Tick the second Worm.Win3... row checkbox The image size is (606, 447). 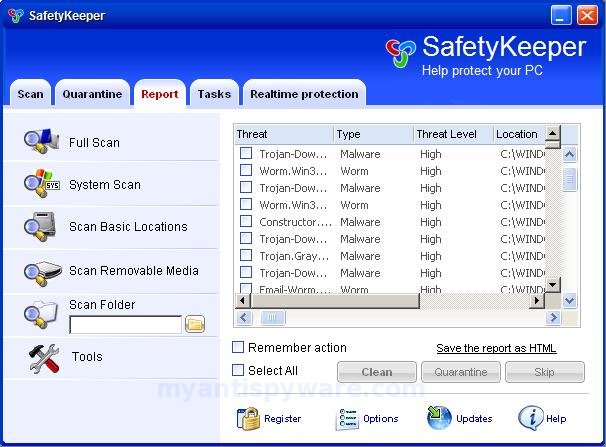246,204
